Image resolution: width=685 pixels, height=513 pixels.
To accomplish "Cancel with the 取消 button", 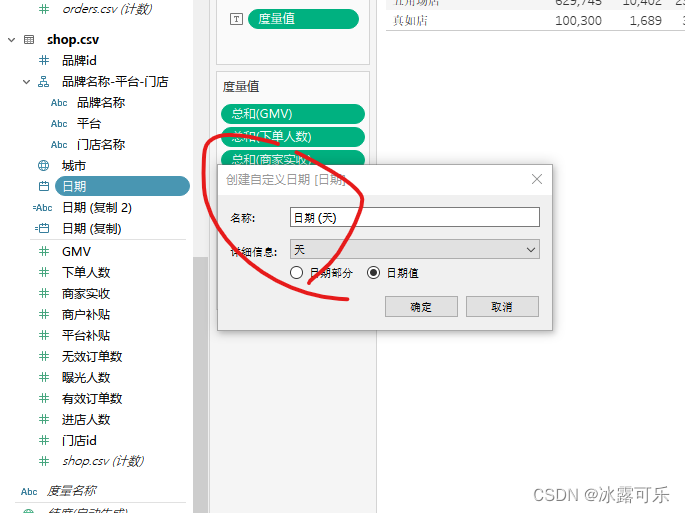I will click(502, 306).
